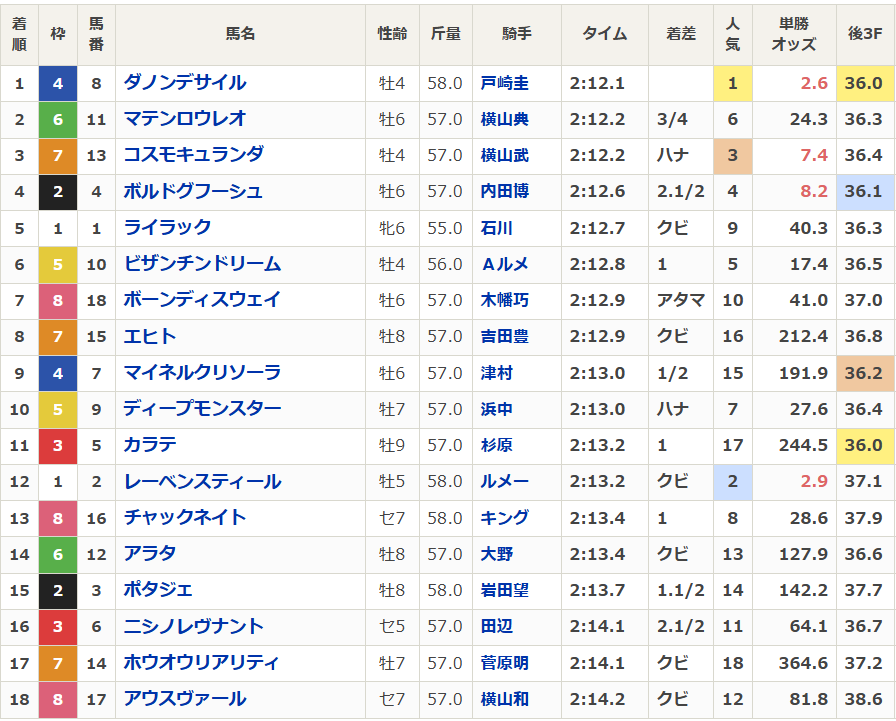Click jockey name 横山典
The width and height of the screenshot is (896, 721).
pos(504,119)
